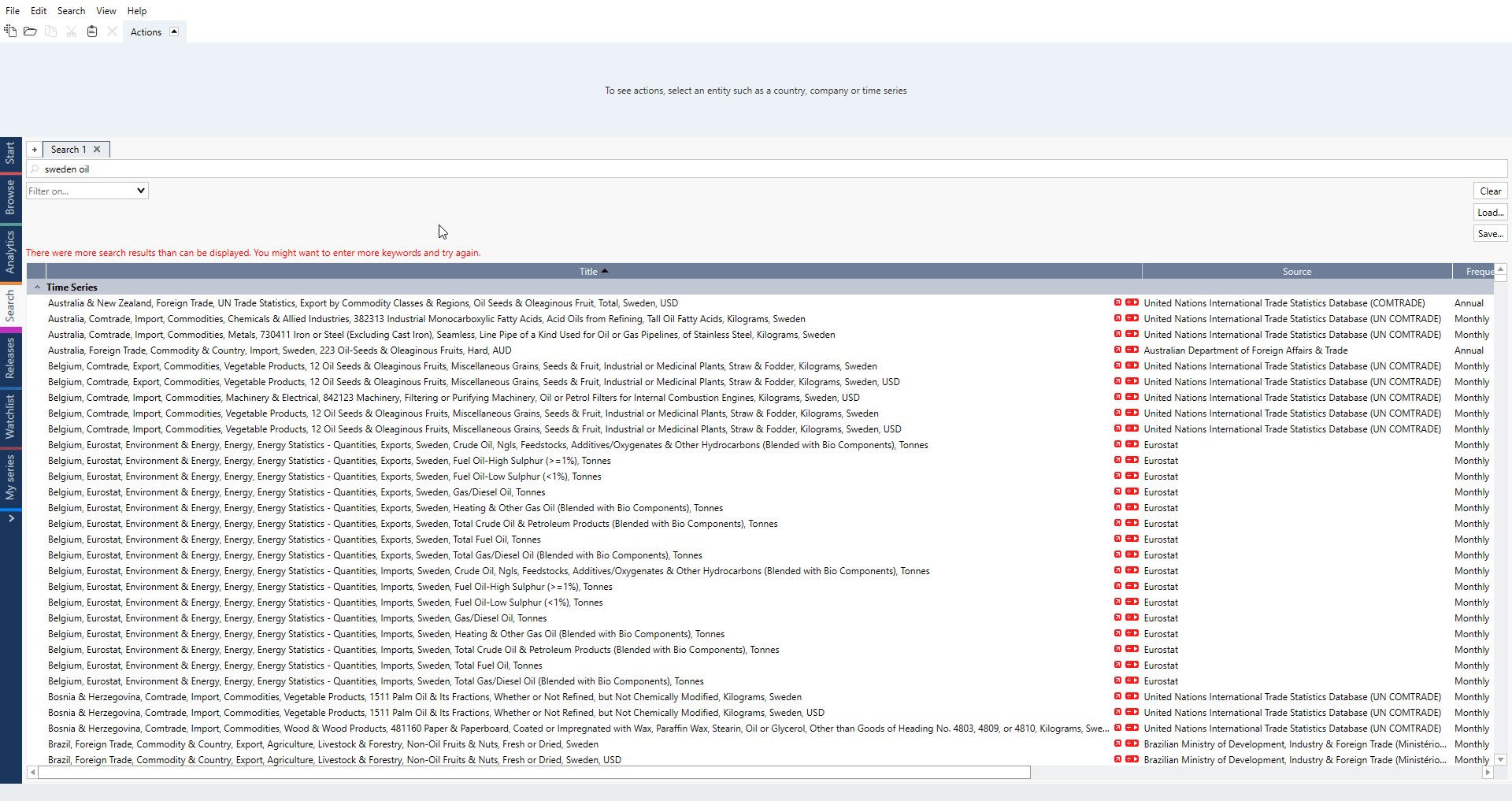
Task: Click the scissors cut icon
Action: pyautogui.click(x=72, y=32)
